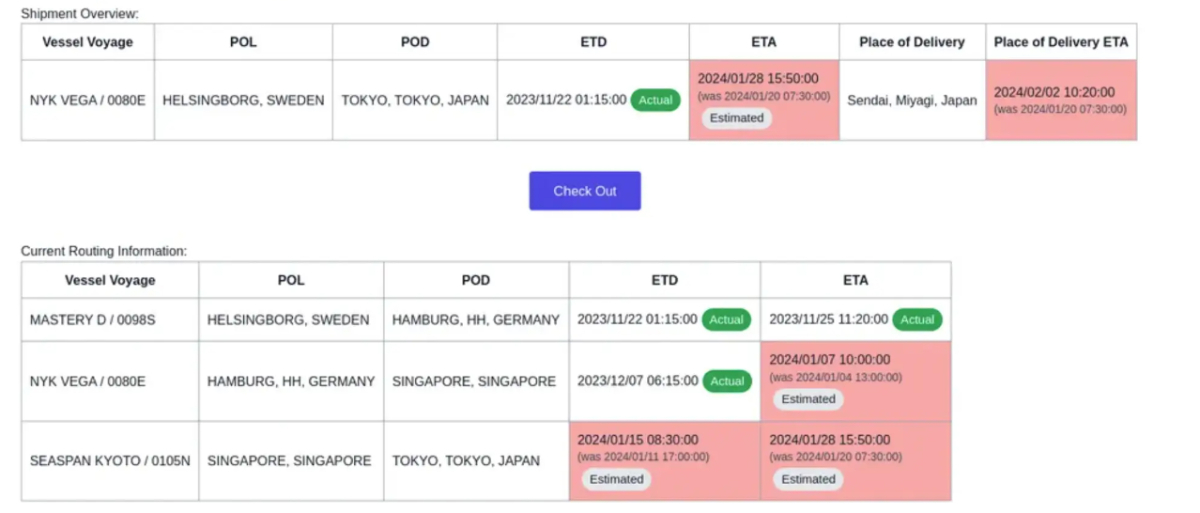
Task: Select the Sendai, Miyagi, Japan cell
Action: 912,100
